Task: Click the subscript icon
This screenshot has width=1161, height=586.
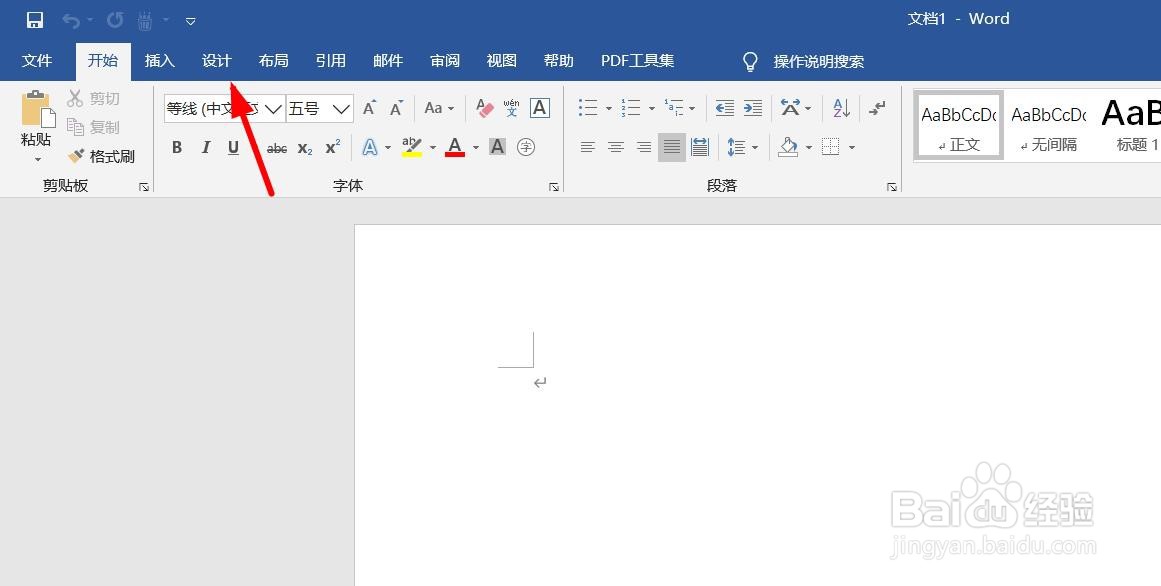Action: coord(303,147)
